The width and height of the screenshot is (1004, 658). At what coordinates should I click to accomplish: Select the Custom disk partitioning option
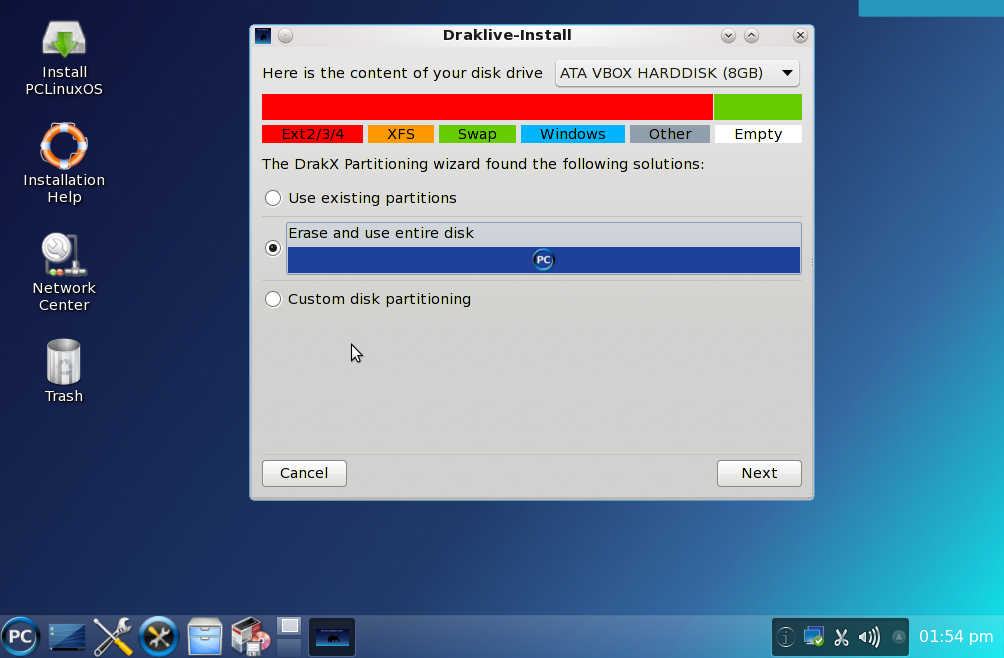coord(368,299)
